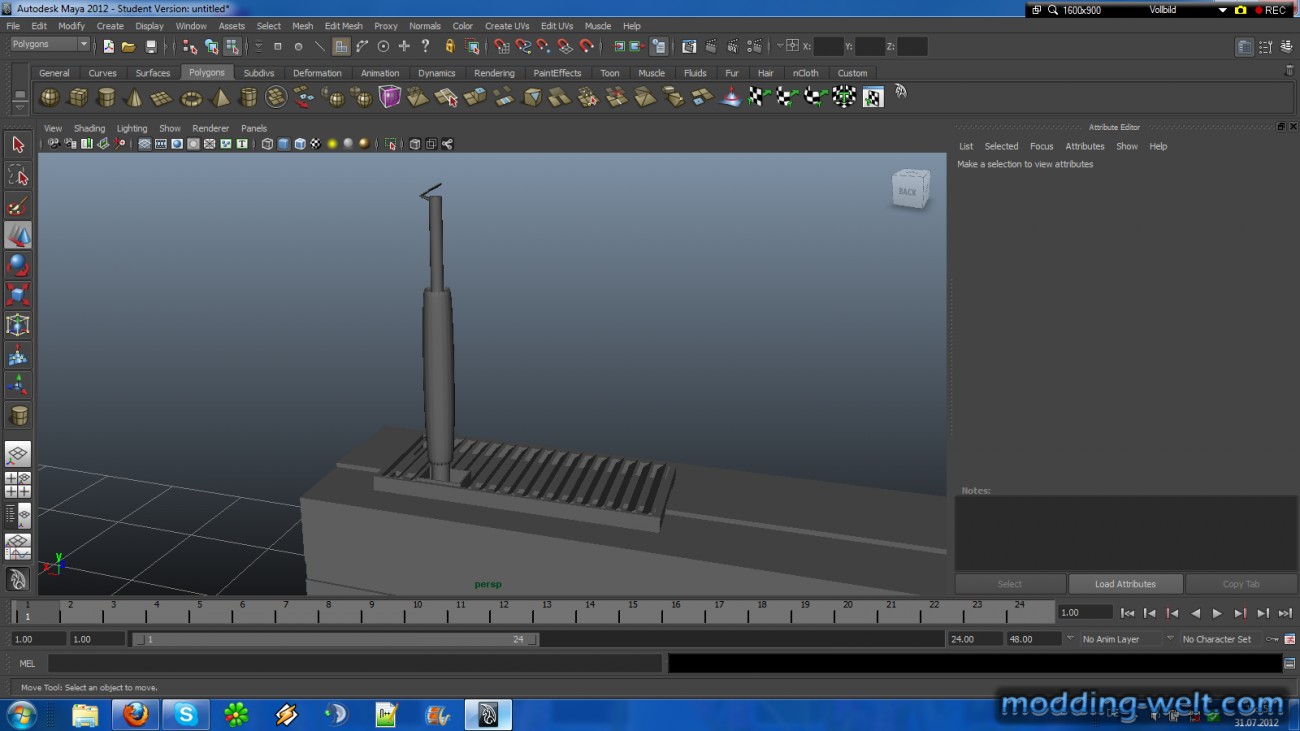Screen dimensions: 1300x731
Task: Create a polygon Plane from shelf
Action: pos(161,97)
